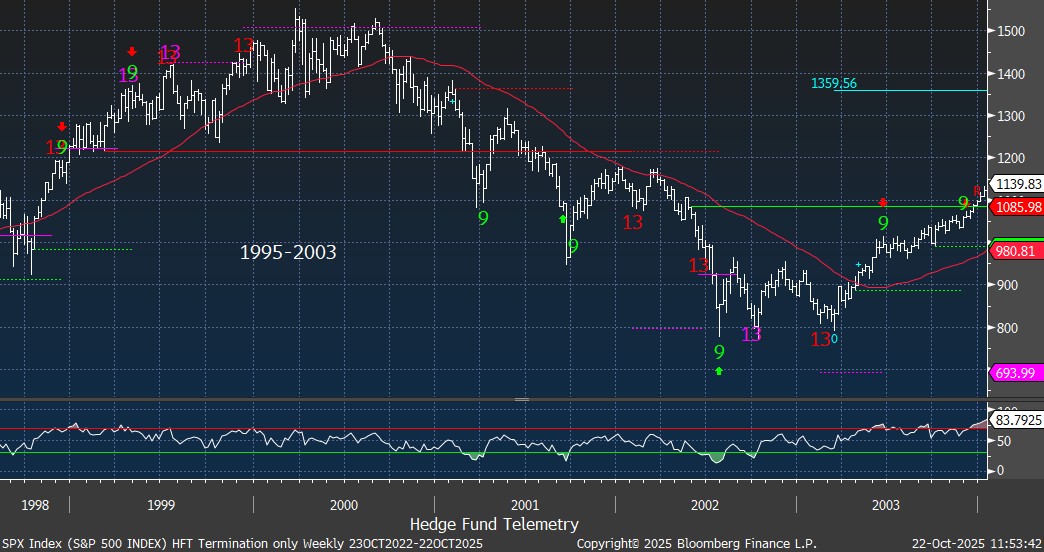Click the cyan plus marker in early 2003
The image size is (1044, 552).
click(858, 265)
